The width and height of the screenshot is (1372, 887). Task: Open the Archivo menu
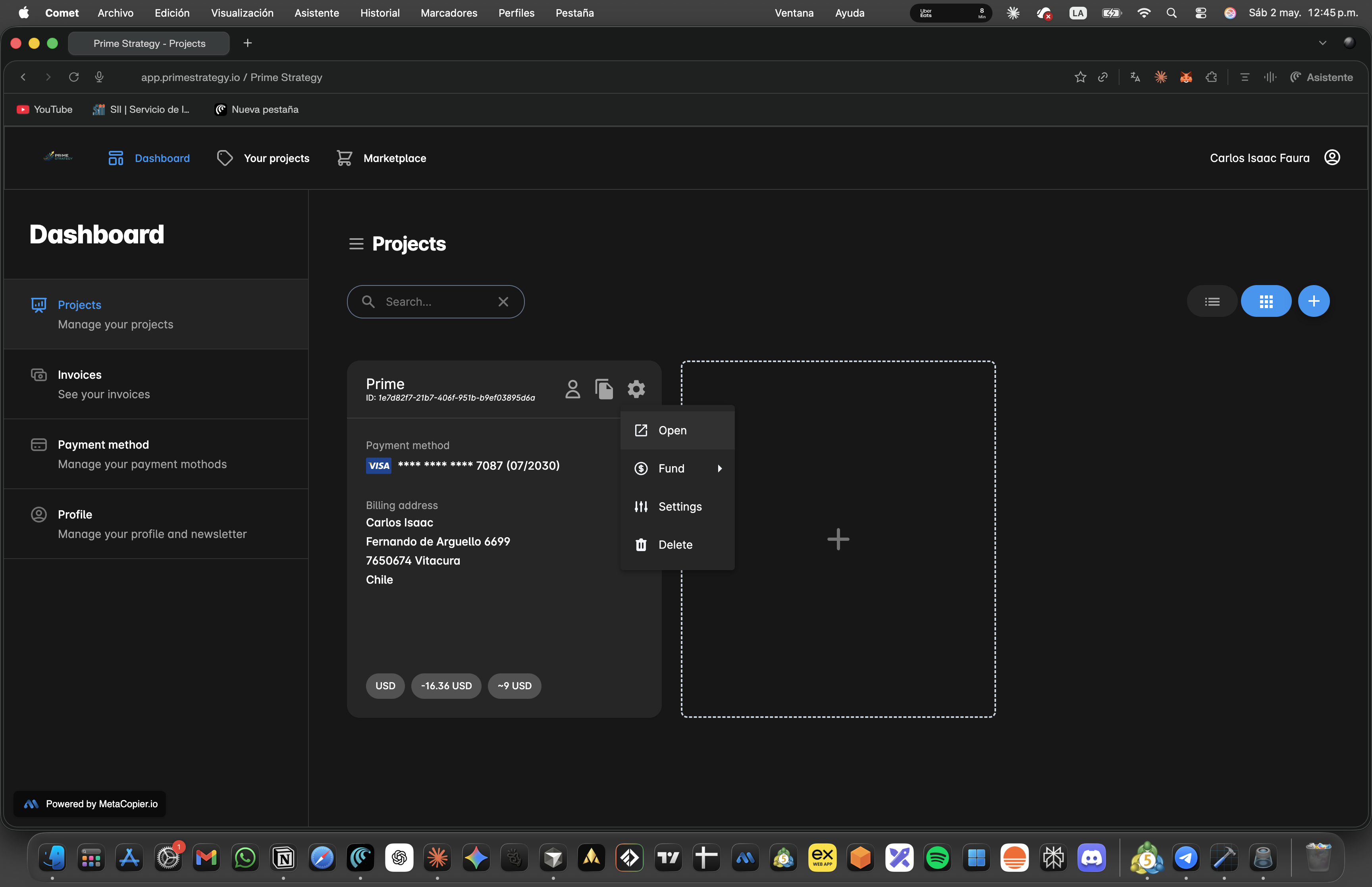click(115, 13)
